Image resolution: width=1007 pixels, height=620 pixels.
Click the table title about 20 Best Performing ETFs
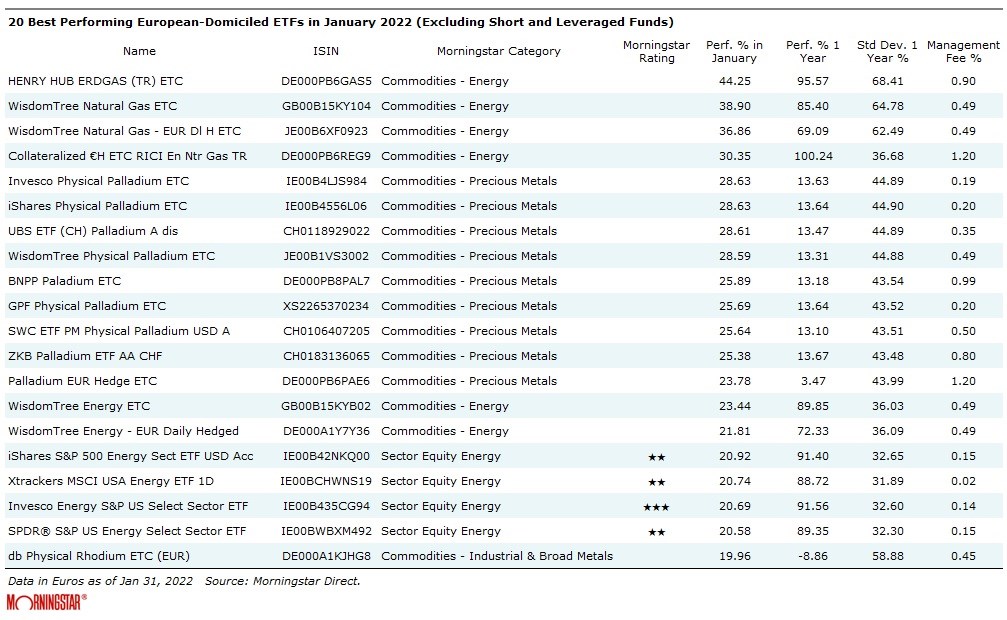click(340, 22)
